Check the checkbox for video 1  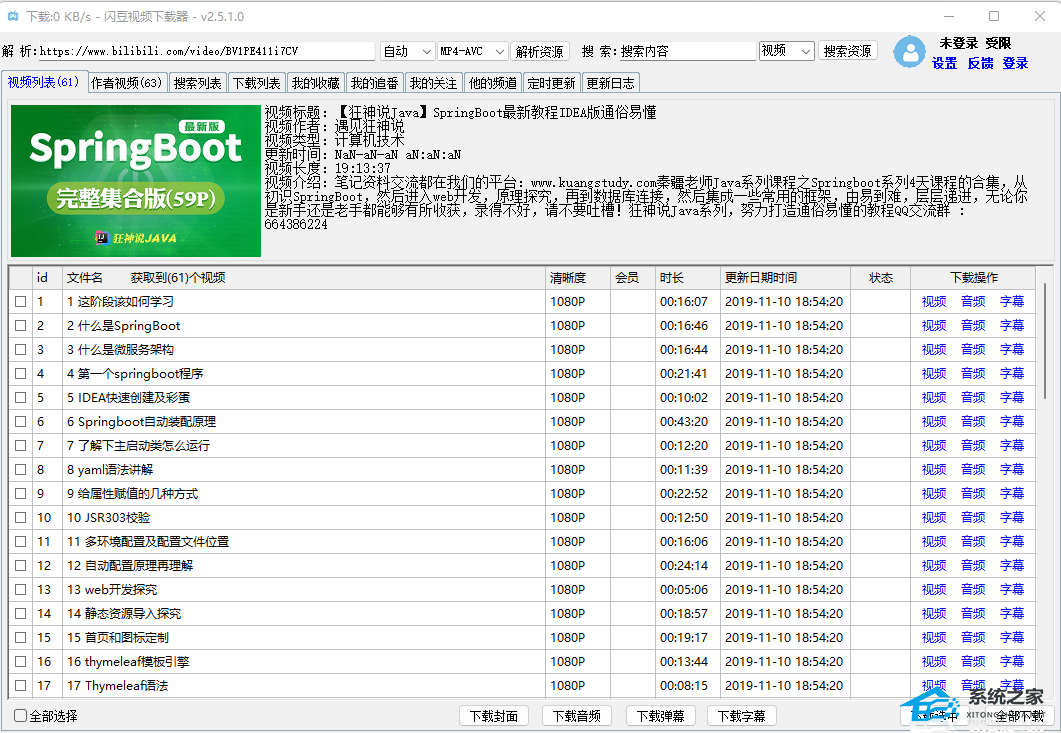pyautogui.click(x=21, y=301)
